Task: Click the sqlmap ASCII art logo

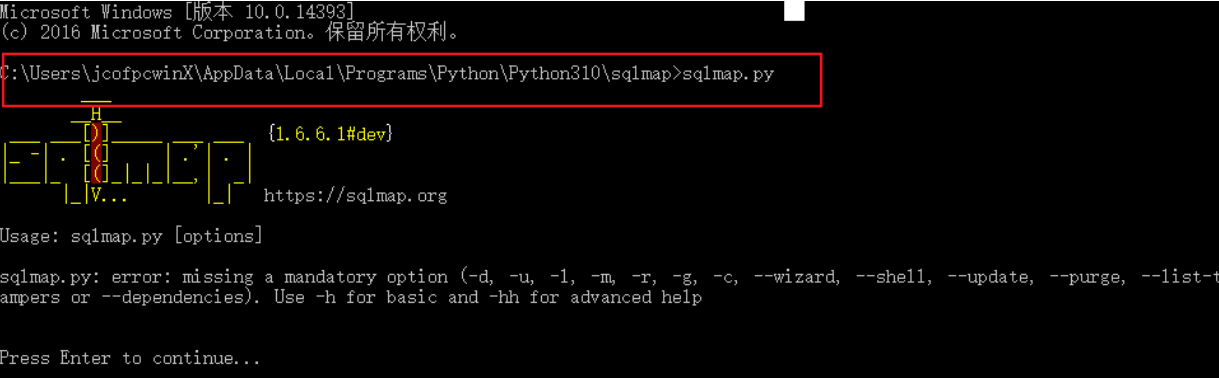Action: [x=127, y=152]
